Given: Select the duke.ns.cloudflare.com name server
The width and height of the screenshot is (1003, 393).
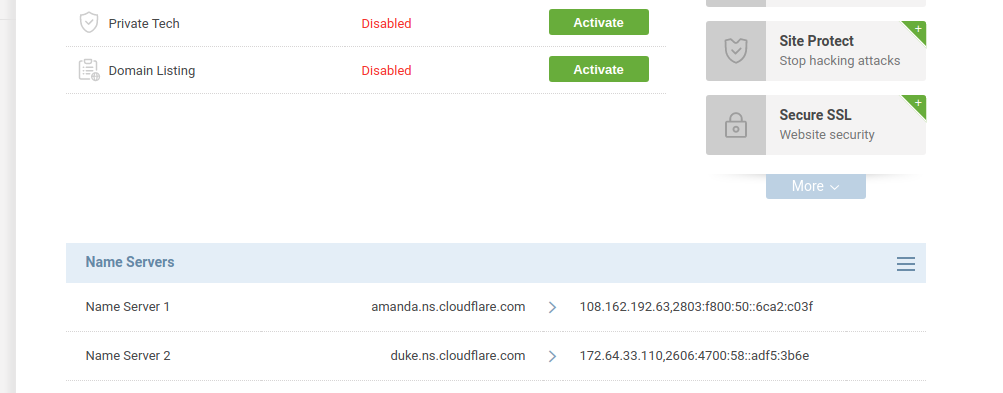Looking at the screenshot, I should click(x=458, y=355).
